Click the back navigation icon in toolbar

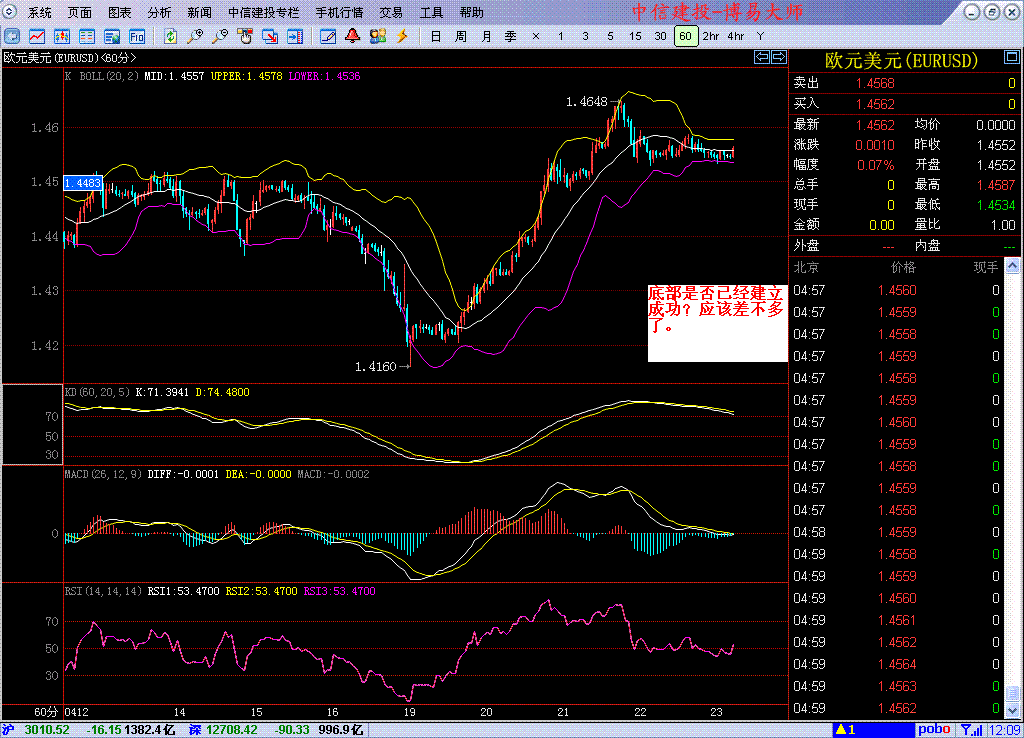click(x=12, y=37)
